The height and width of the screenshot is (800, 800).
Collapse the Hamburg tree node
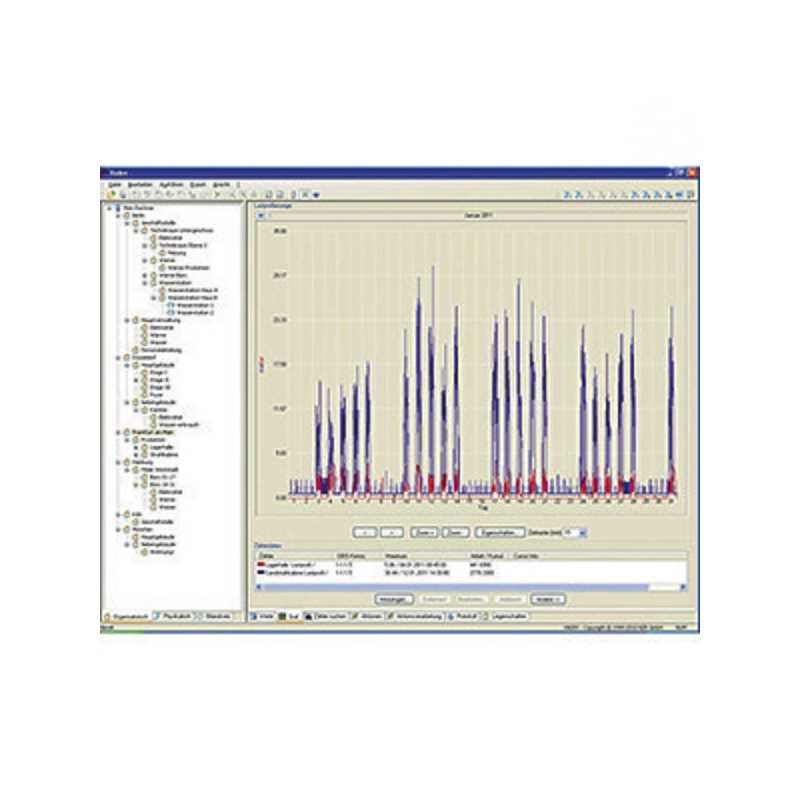(118, 462)
